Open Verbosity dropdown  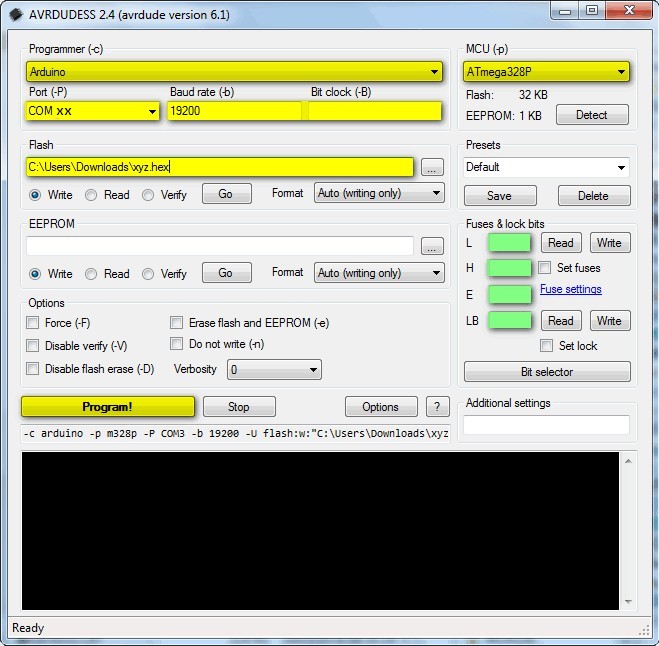click(x=274, y=369)
